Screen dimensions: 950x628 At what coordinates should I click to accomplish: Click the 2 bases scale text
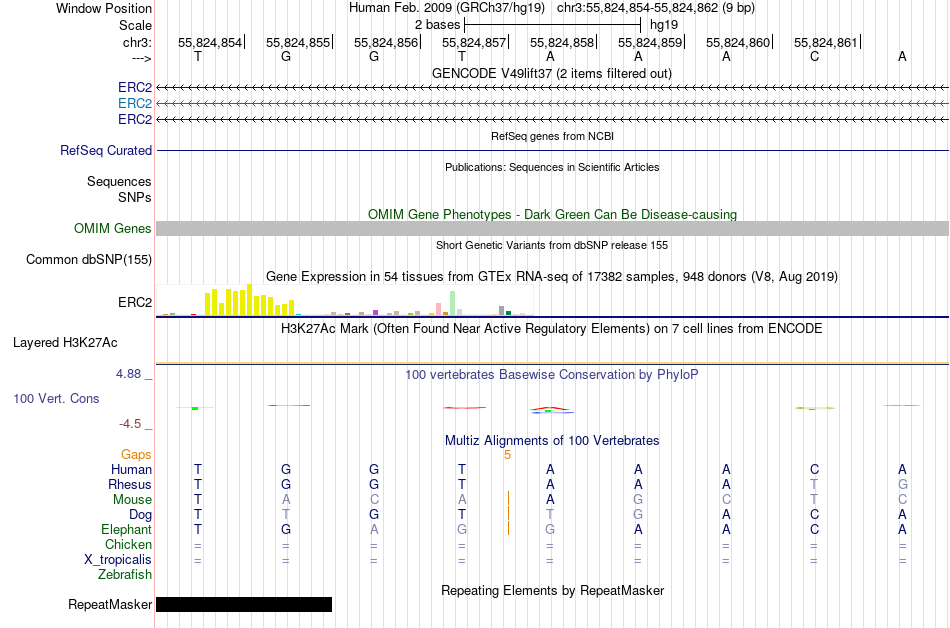tap(437, 25)
